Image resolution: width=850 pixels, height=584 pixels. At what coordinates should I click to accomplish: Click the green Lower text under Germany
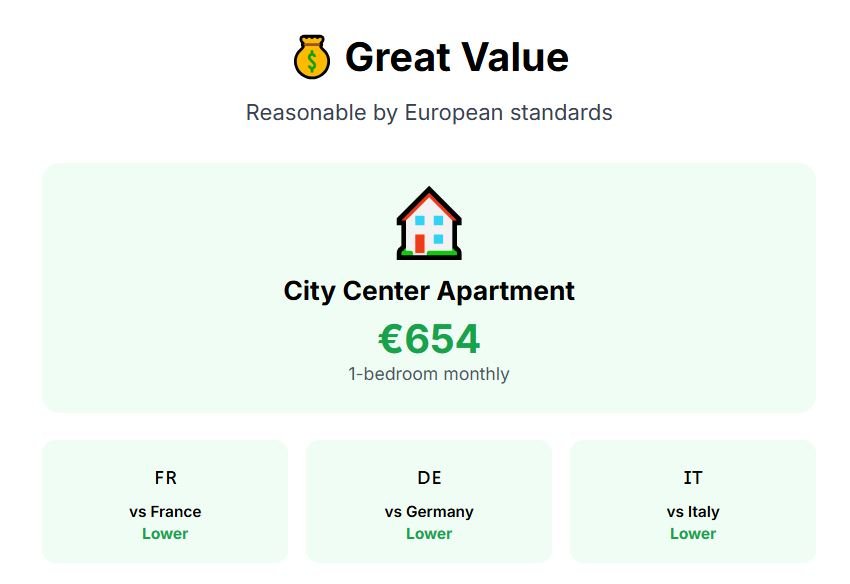429,533
